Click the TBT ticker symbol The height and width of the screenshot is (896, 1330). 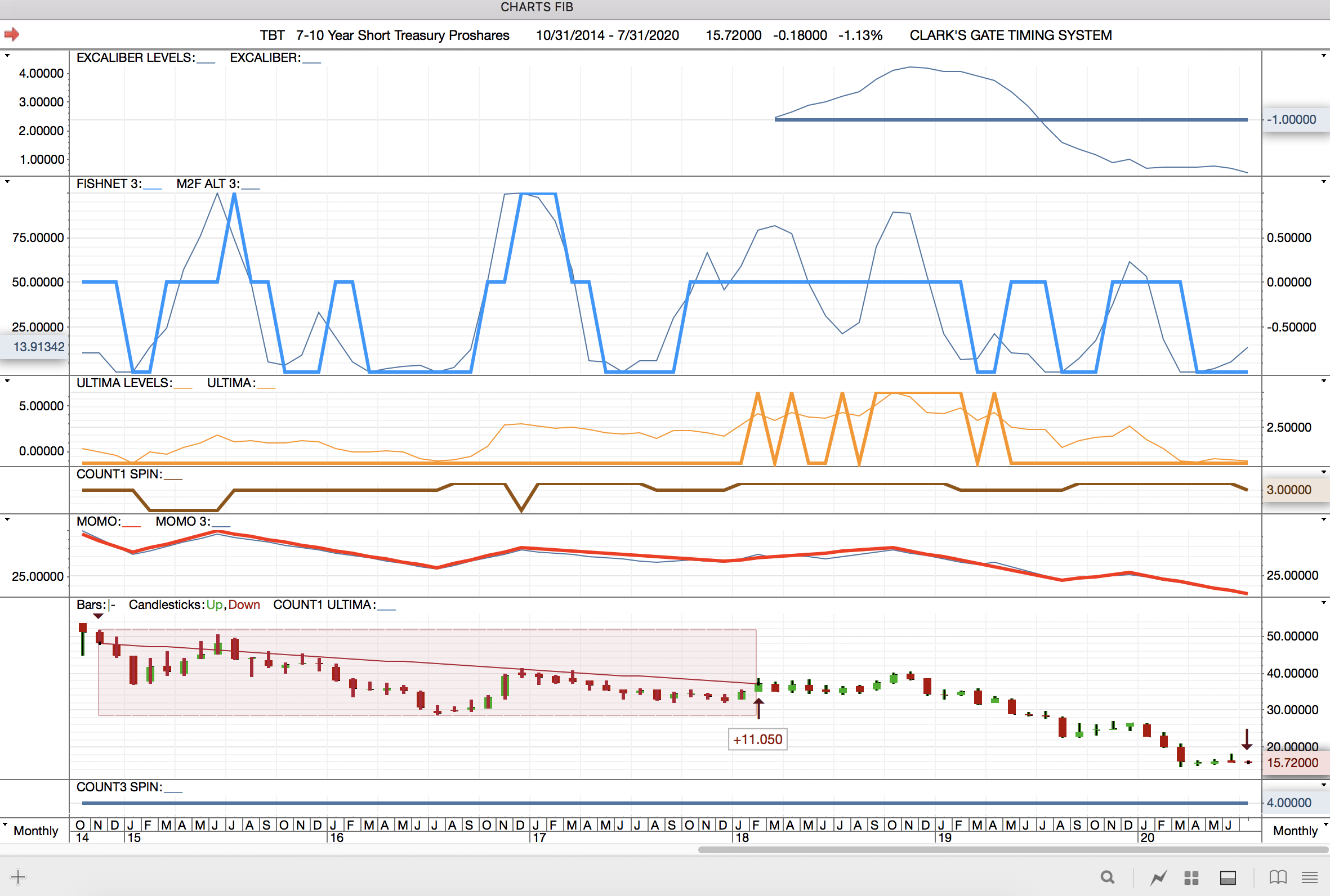(x=272, y=35)
